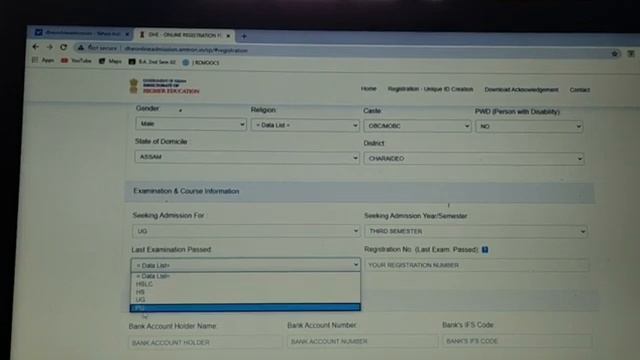
Task: Open the YouTube bookmark
Action: (x=76, y=60)
